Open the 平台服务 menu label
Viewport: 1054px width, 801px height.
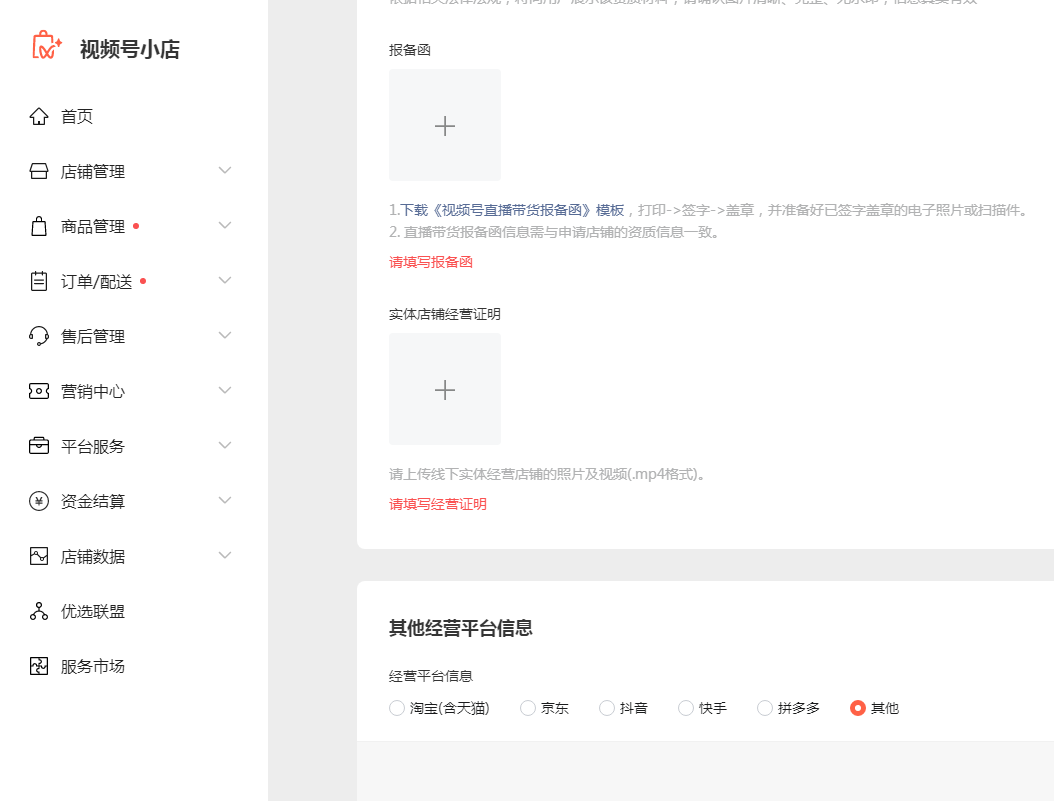(x=93, y=446)
